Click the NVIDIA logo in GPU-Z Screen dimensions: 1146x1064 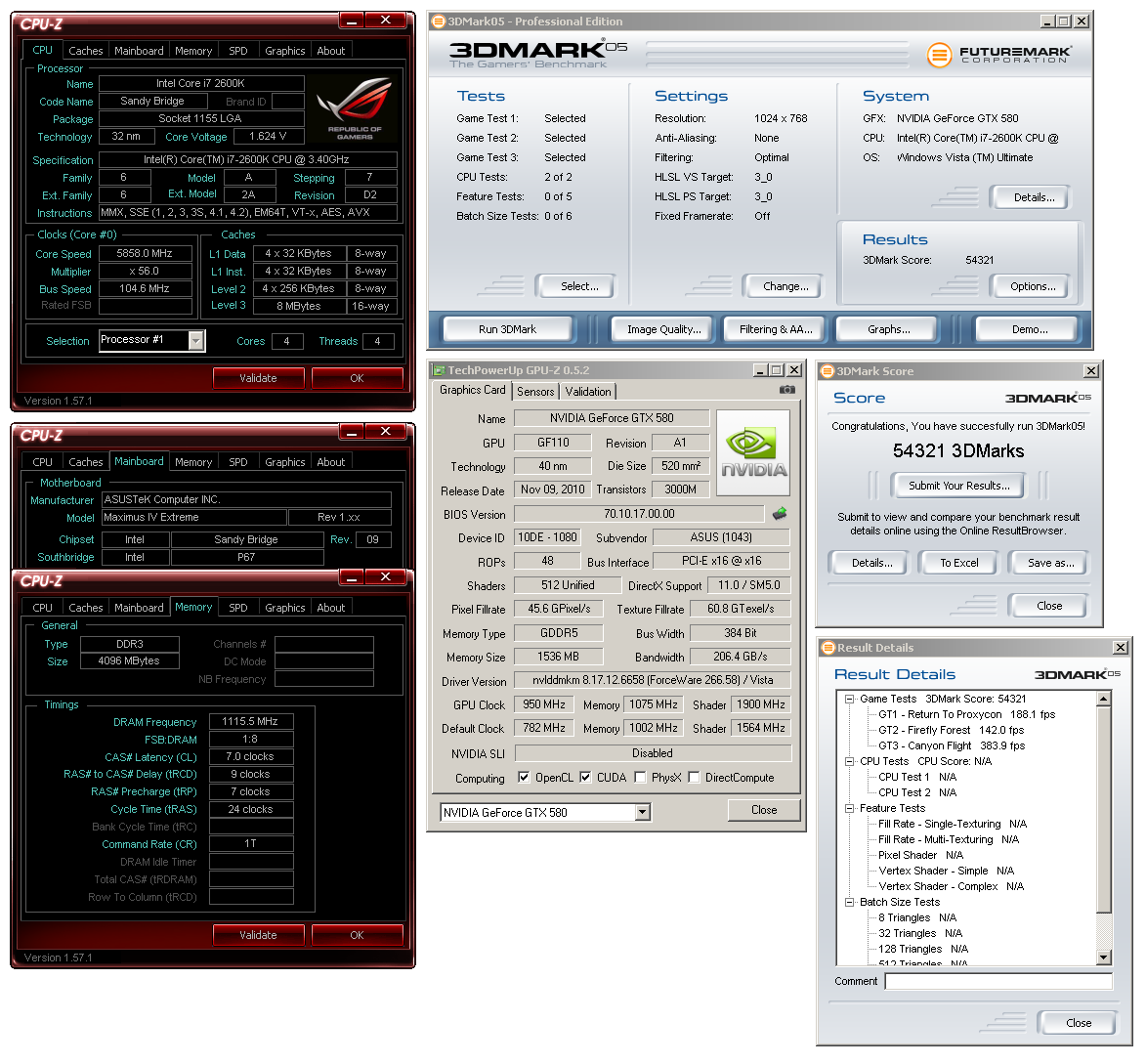tap(753, 453)
